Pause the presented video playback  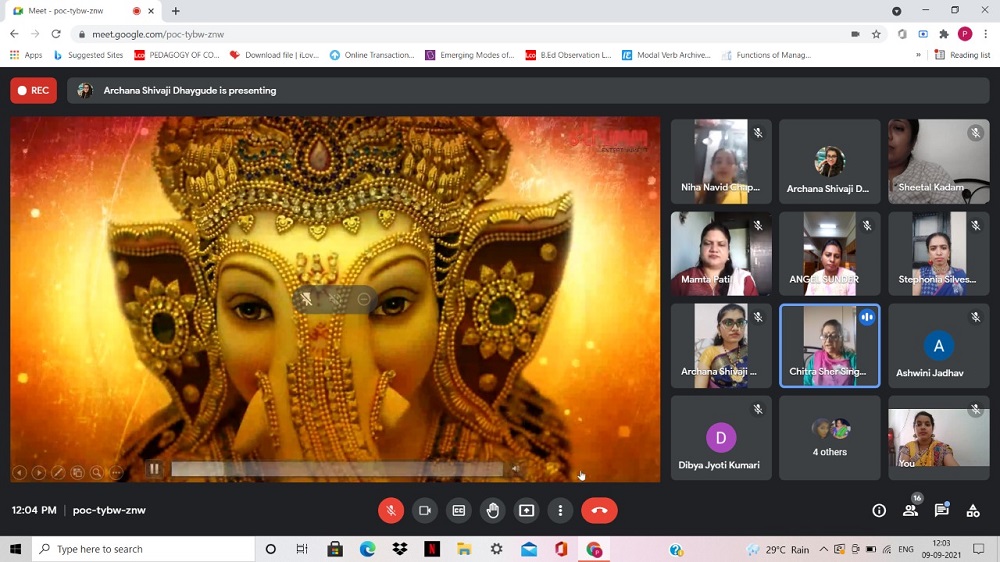coord(154,469)
